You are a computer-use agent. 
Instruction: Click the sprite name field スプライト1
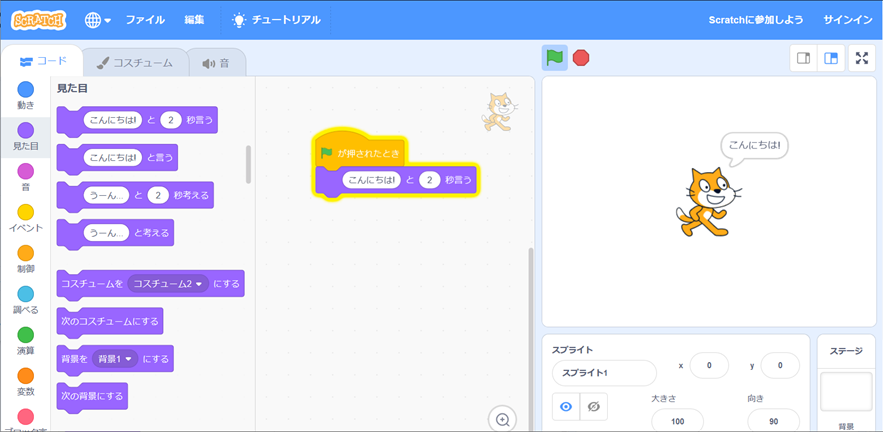click(x=604, y=373)
